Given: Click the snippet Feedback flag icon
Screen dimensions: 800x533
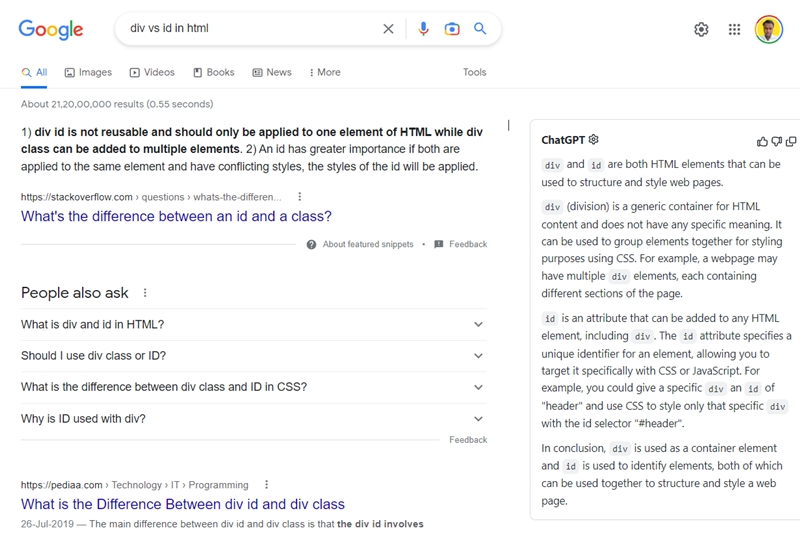Looking at the screenshot, I should coord(438,244).
